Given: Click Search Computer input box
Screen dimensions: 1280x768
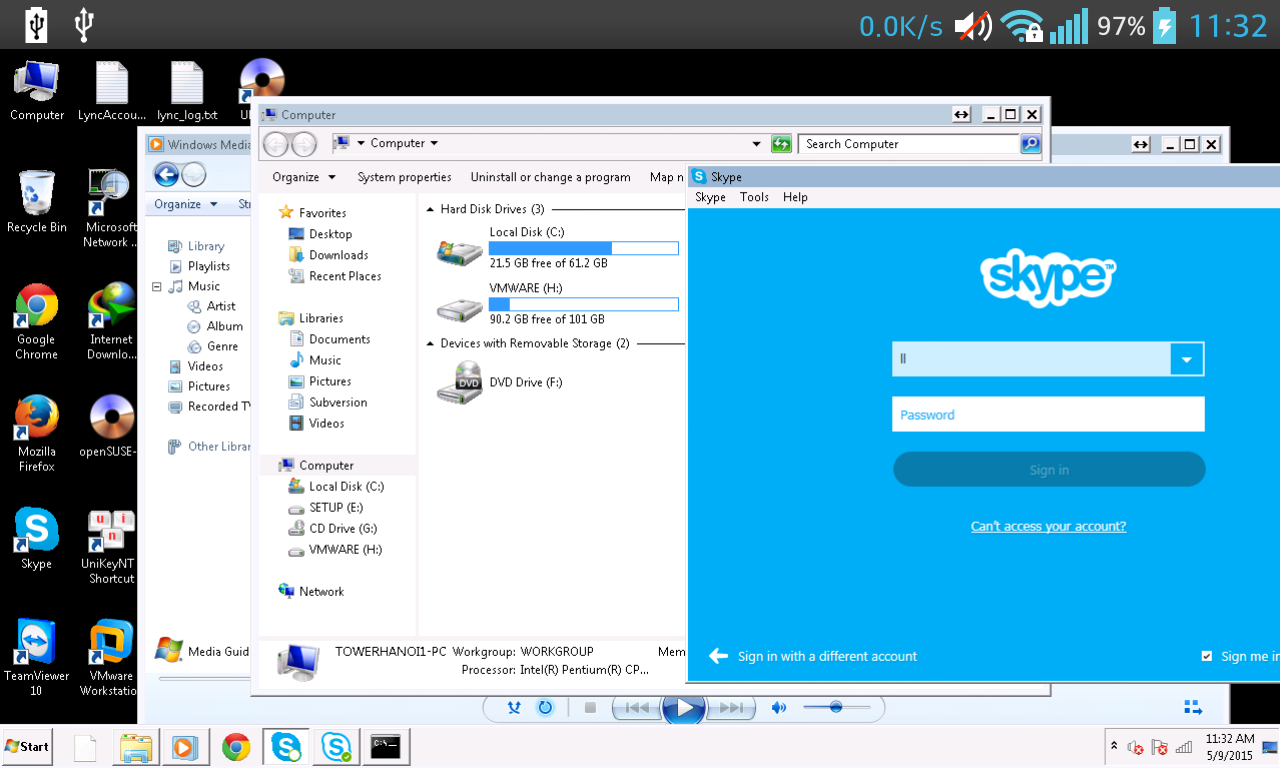Looking at the screenshot, I should point(908,144).
